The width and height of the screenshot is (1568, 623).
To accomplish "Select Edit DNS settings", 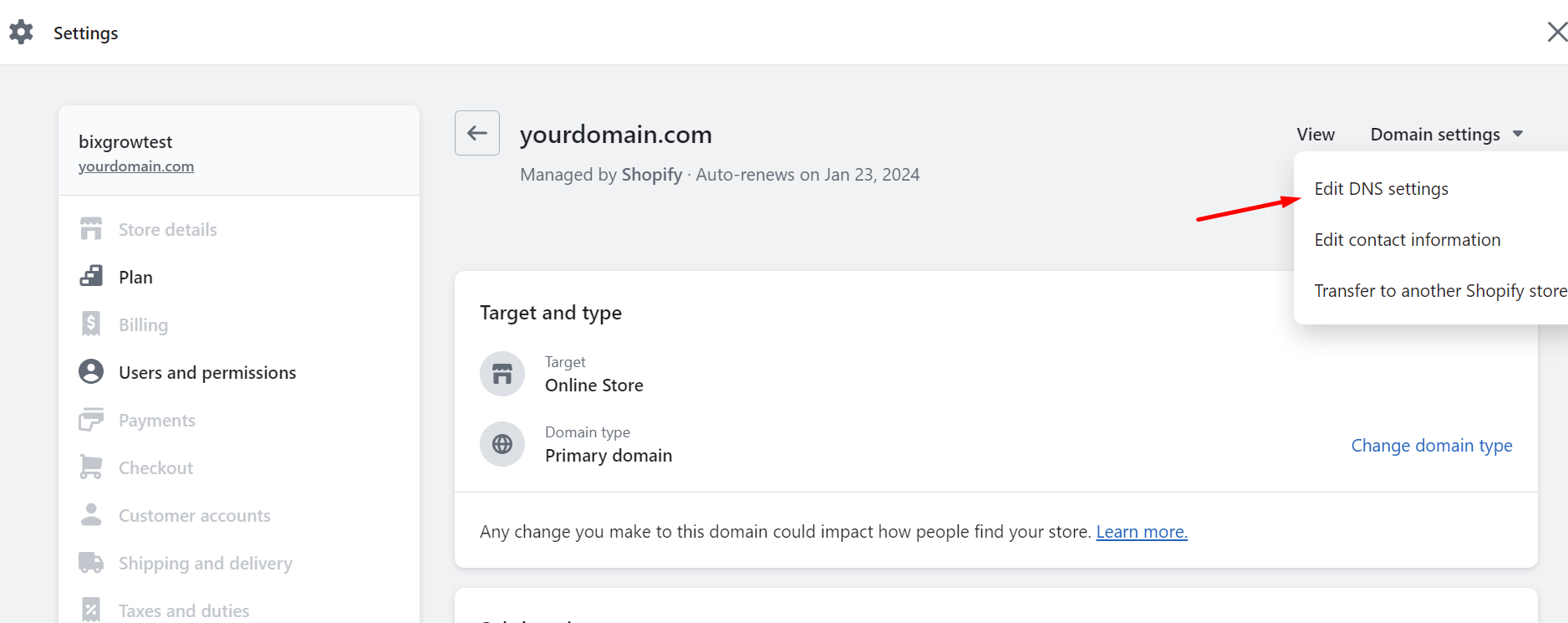I will (x=1381, y=189).
